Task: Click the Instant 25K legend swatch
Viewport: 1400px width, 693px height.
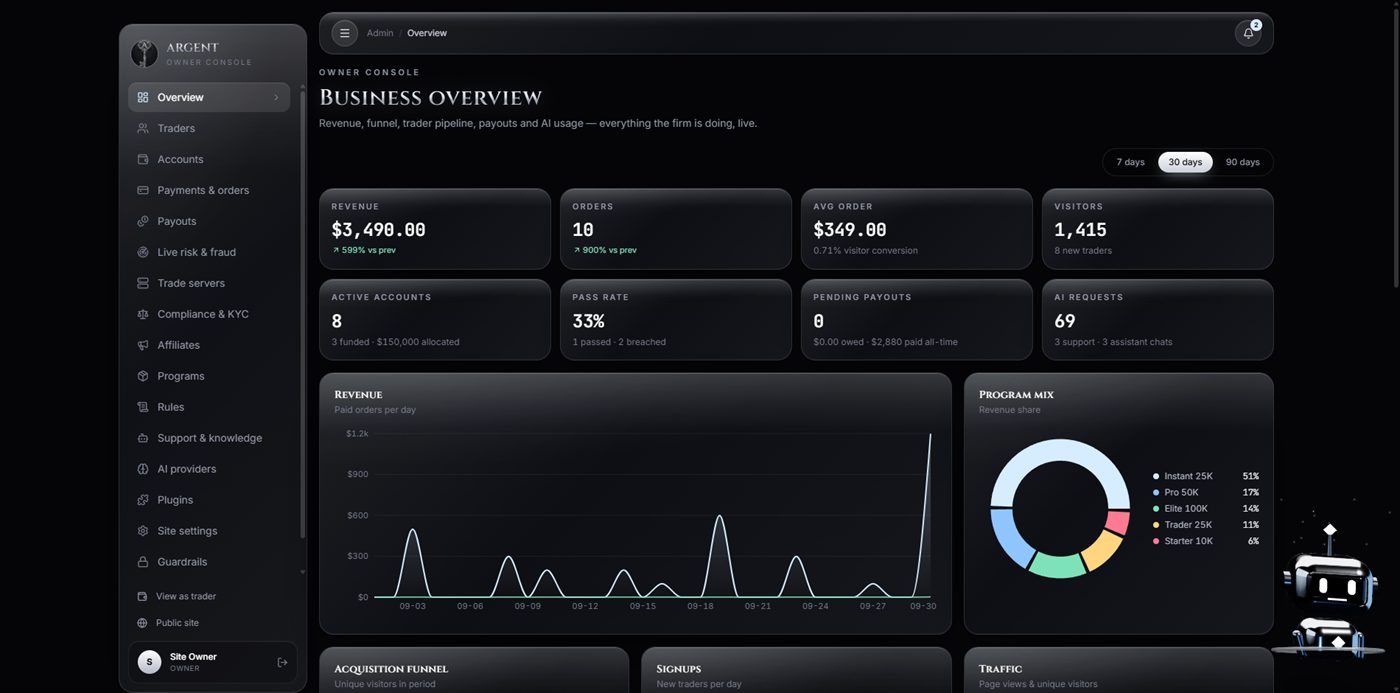Action: pyautogui.click(x=1156, y=477)
